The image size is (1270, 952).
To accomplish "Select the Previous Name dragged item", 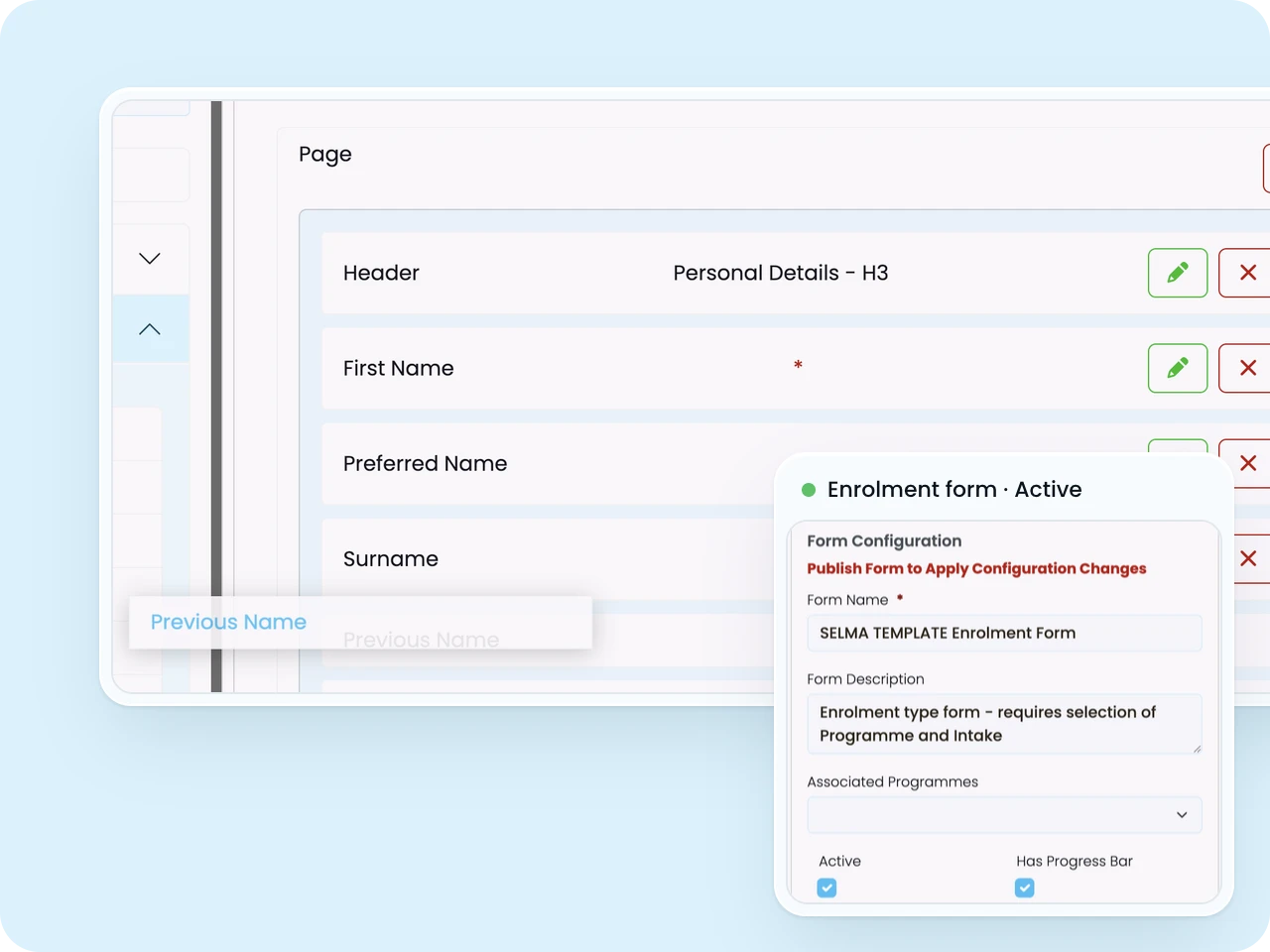I will click(360, 623).
